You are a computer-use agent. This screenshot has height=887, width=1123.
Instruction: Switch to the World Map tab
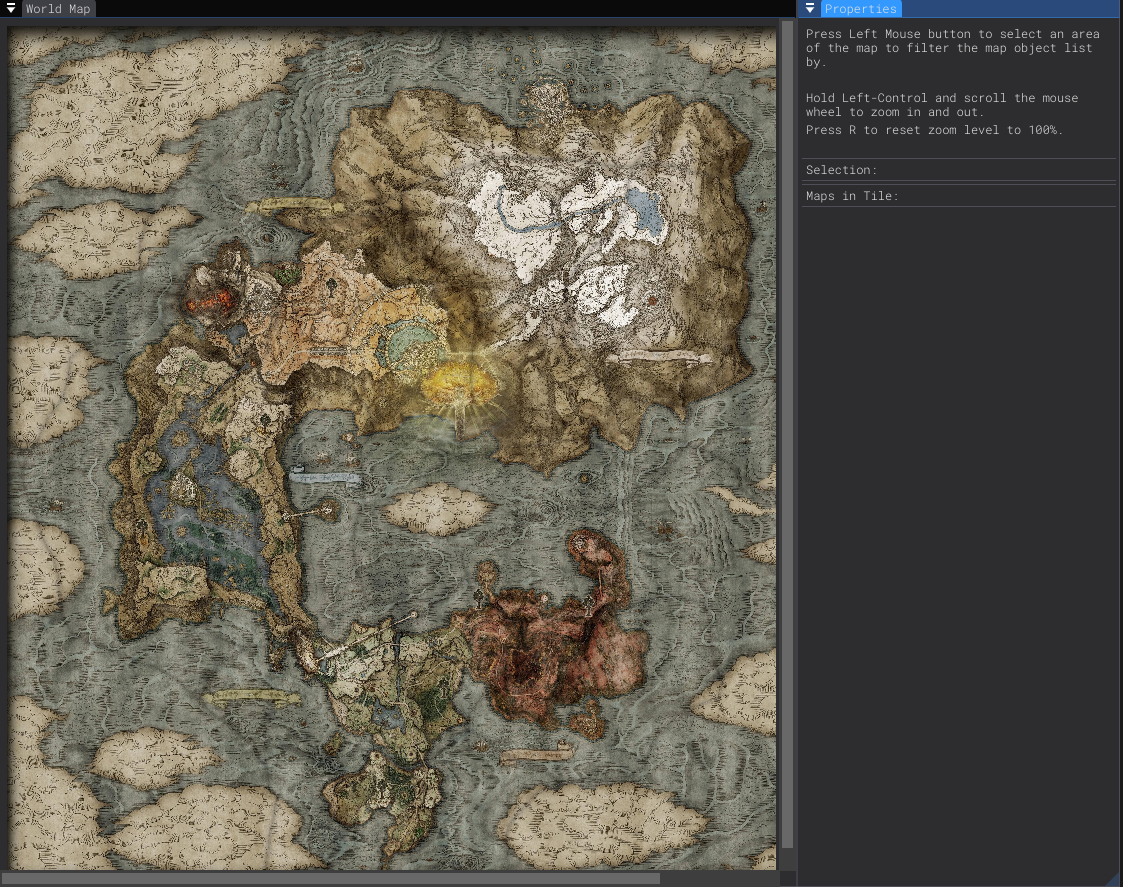pyautogui.click(x=57, y=9)
